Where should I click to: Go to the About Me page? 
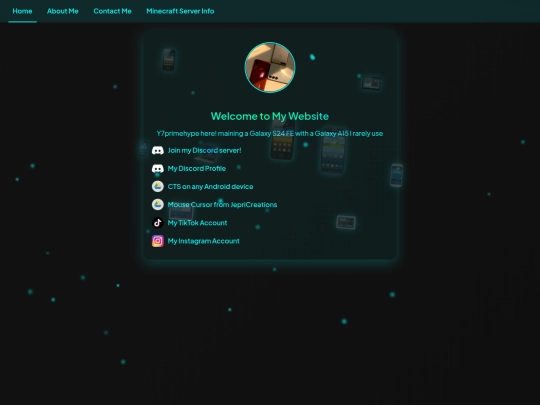[x=63, y=11]
